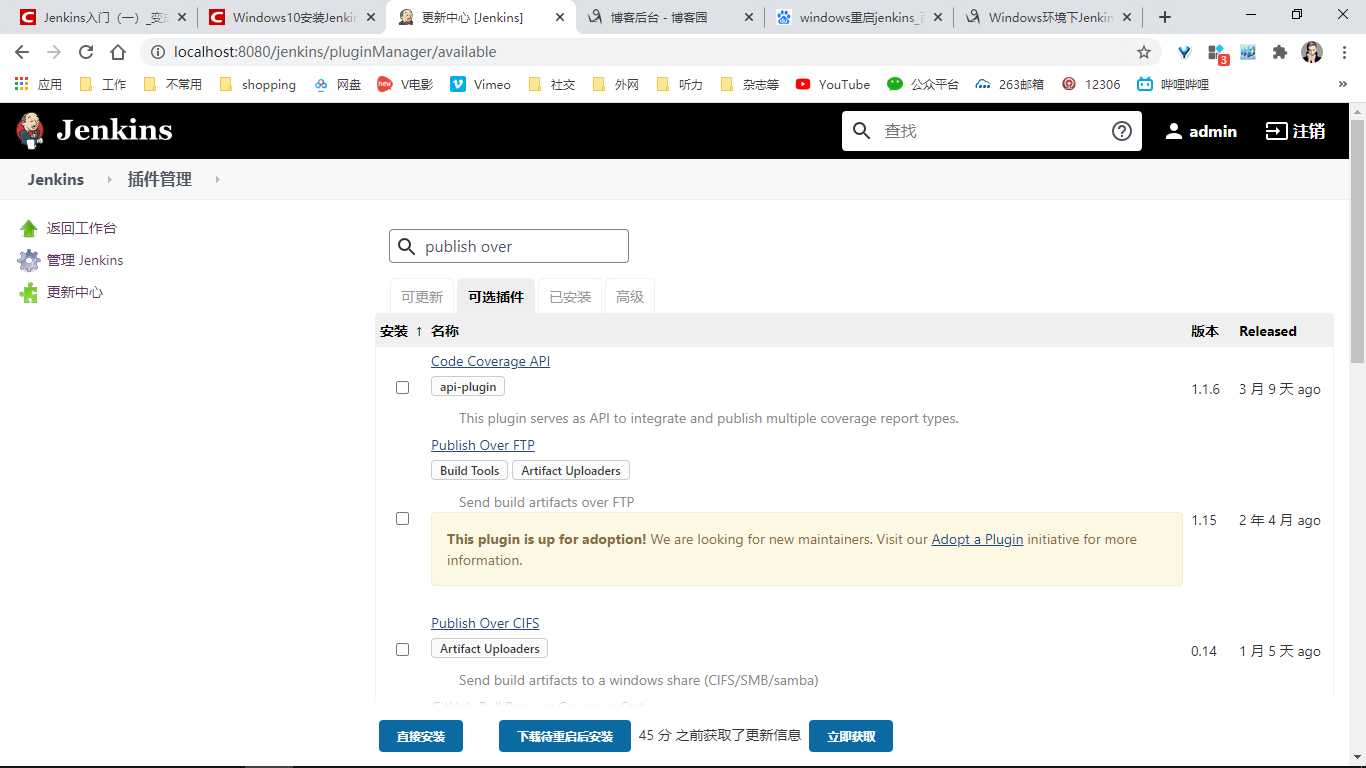
Task: Check the Publish Over FTP install checkbox
Action: coord(403,518)
